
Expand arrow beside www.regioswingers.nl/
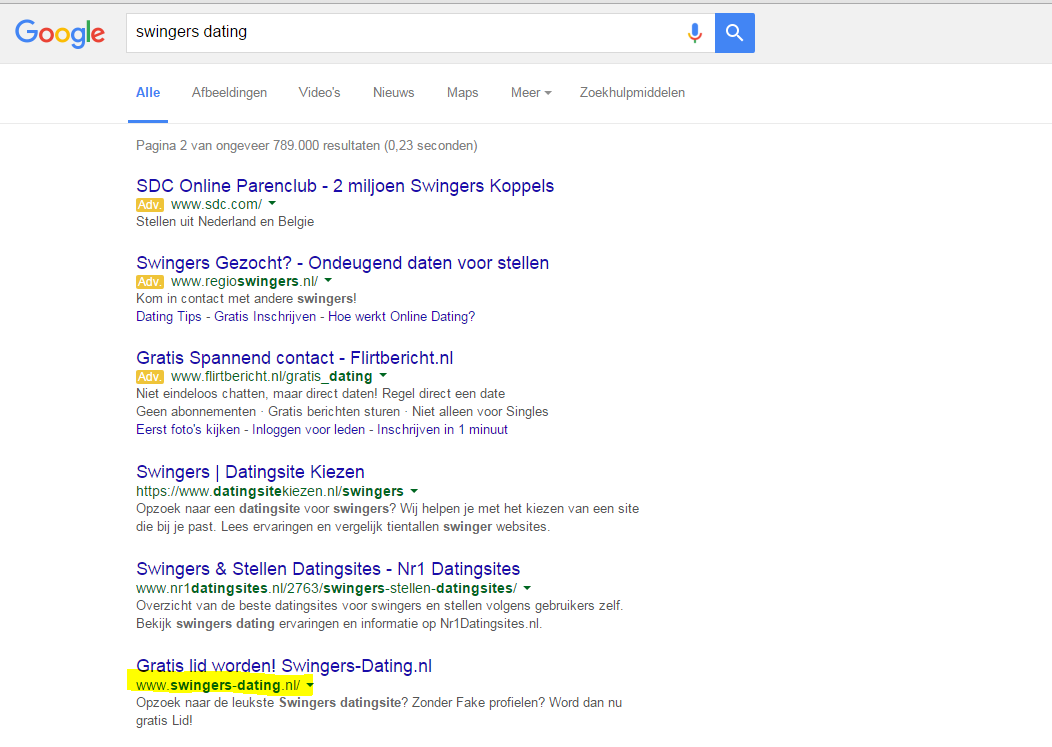pyautogui.click(x=328, y=281)
